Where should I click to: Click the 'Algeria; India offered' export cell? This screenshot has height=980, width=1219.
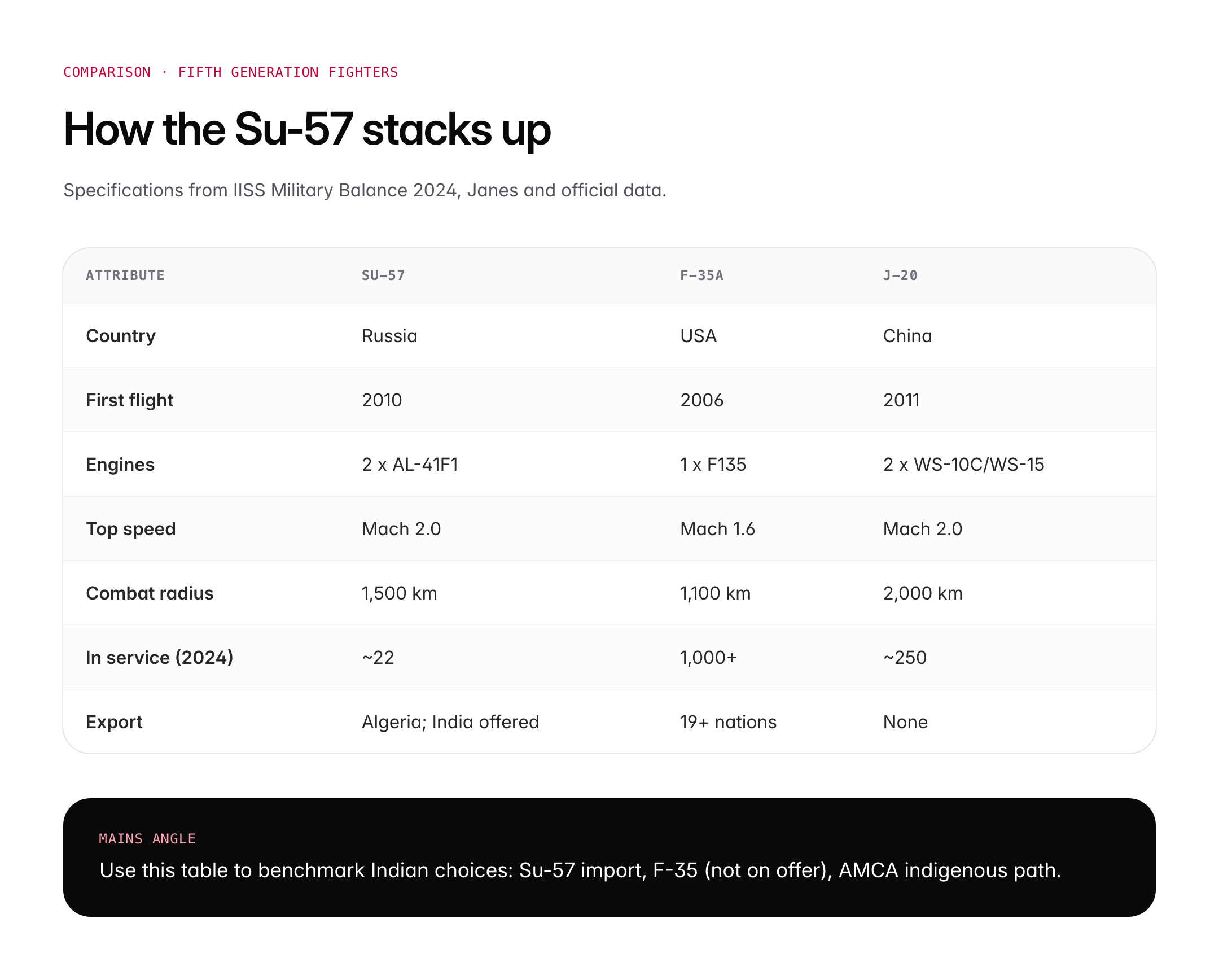450,722
